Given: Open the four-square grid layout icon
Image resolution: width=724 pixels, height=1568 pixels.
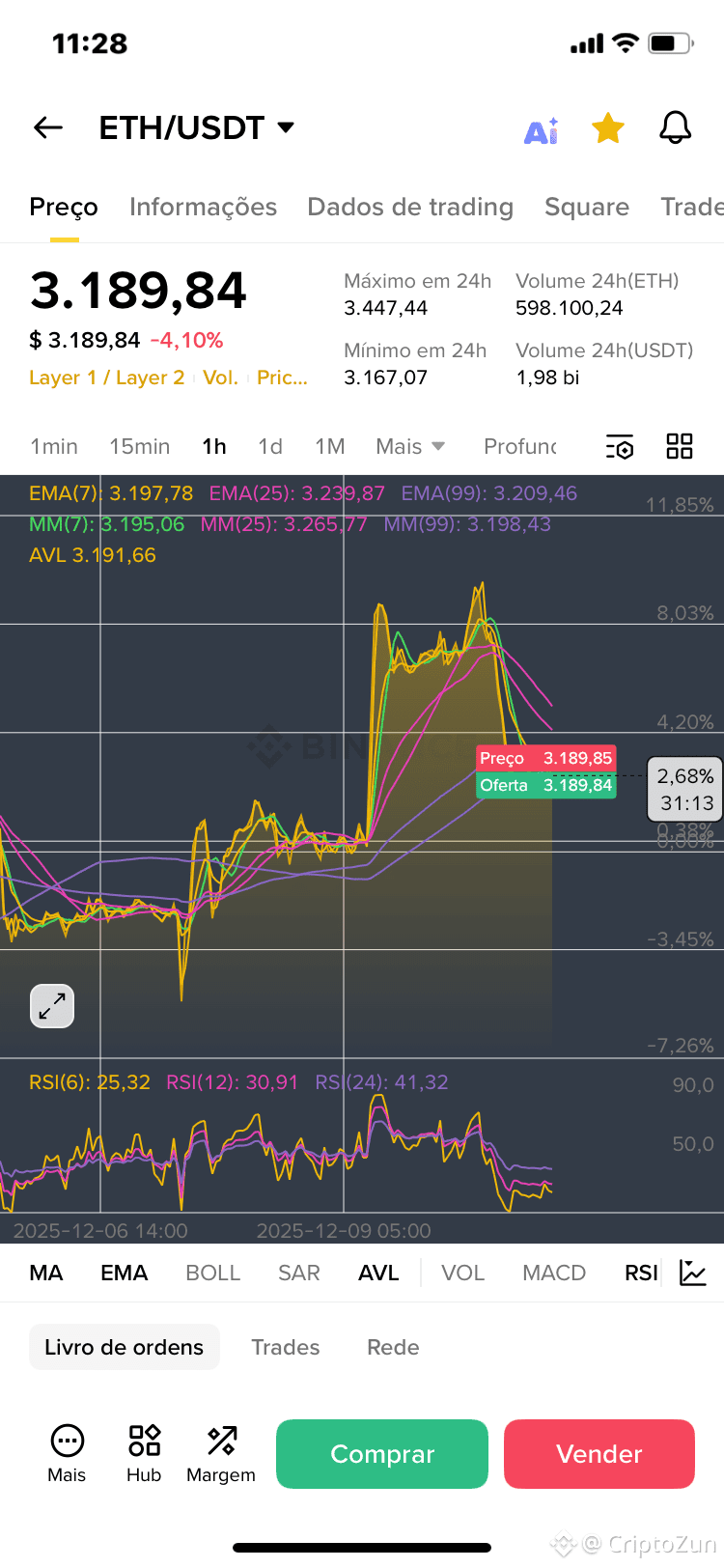Looking at the screenshot, I should pos(680,446).
